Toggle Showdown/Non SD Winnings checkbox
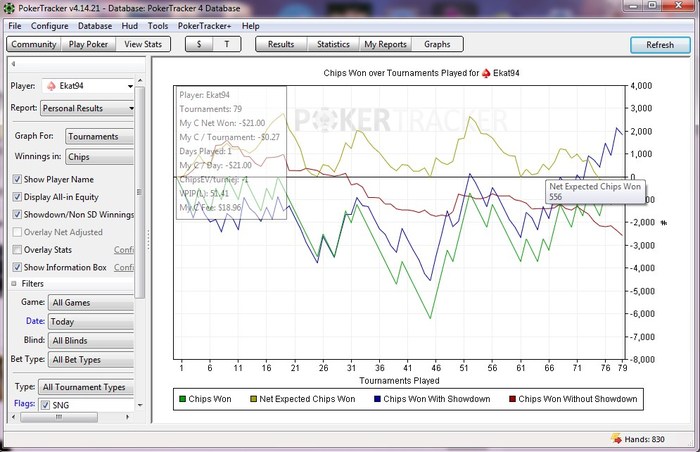 tap(17, 214)
